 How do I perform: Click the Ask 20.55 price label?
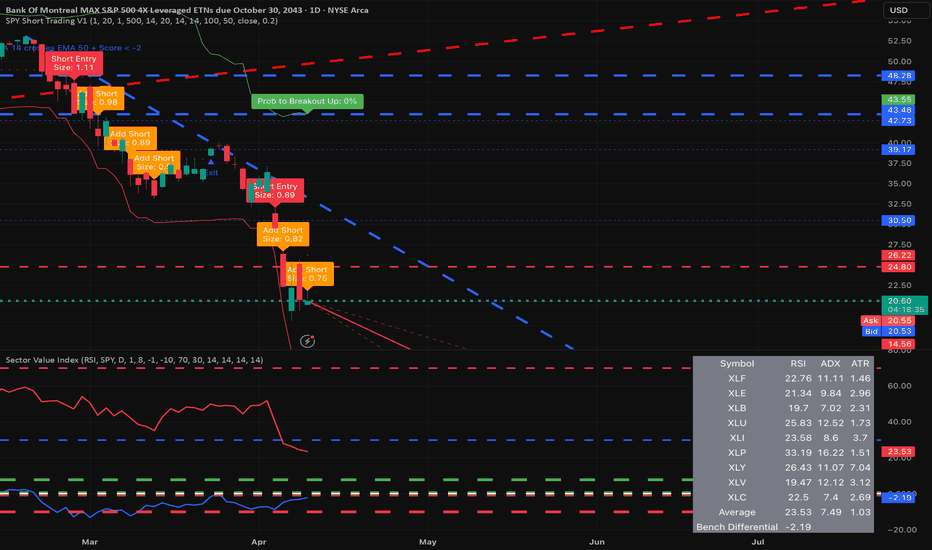tap(888, 320)
